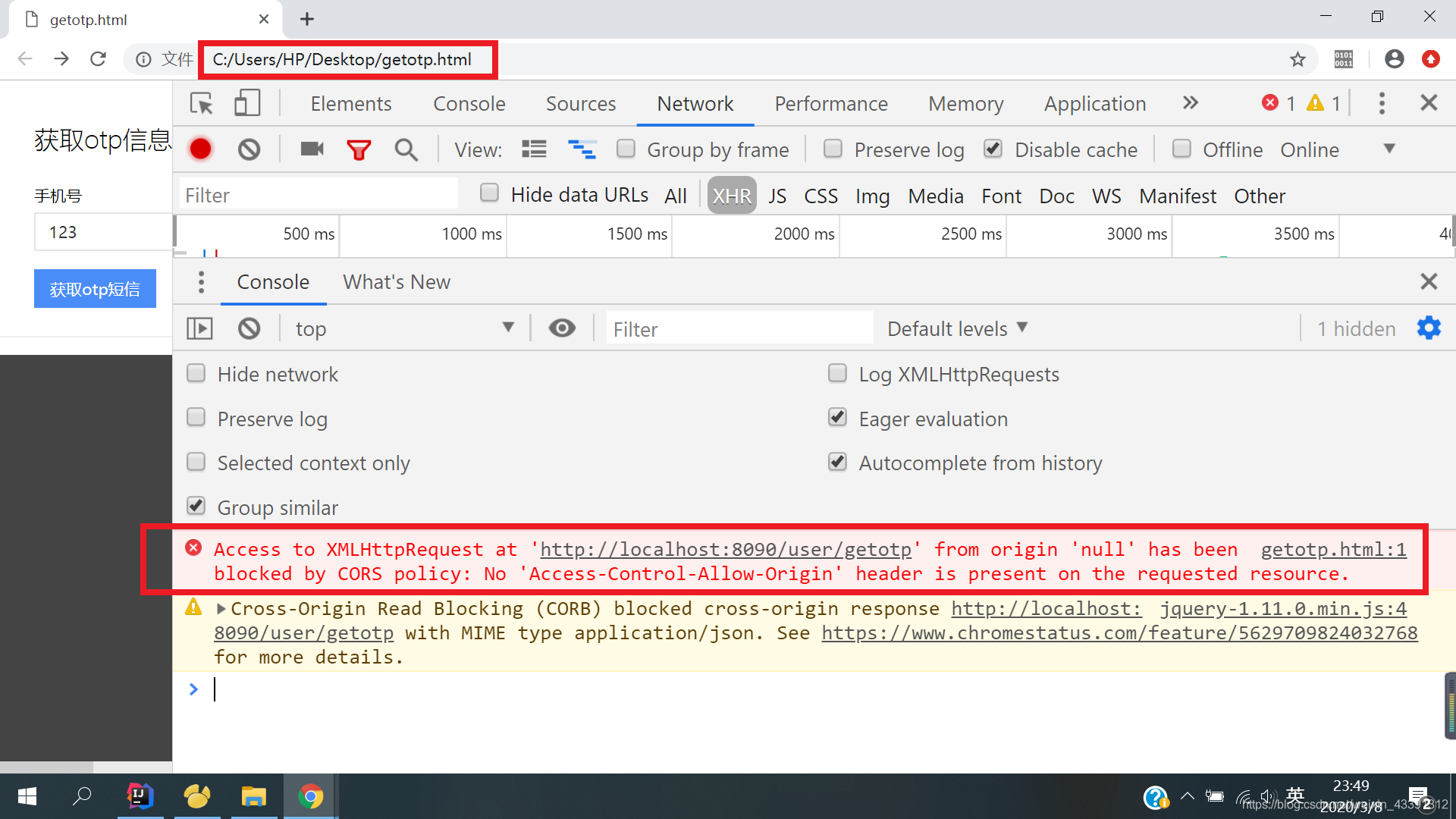Uncheck the Disable cache checkbox
Image resolution: width=1456 pixels, height=819 pixels.
click(x=993, y=149)
